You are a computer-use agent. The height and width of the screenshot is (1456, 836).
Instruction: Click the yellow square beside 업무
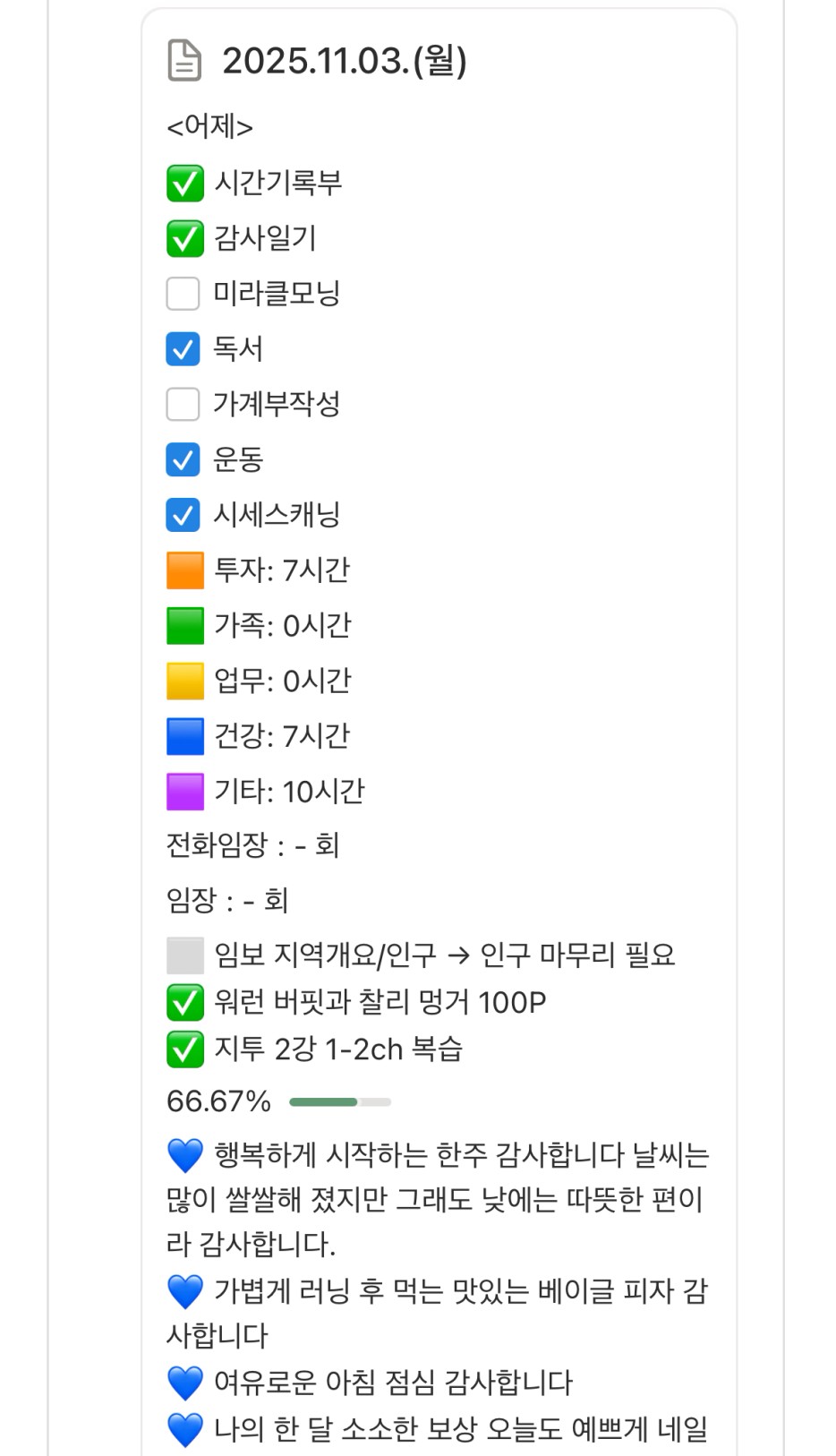point(184,681)
